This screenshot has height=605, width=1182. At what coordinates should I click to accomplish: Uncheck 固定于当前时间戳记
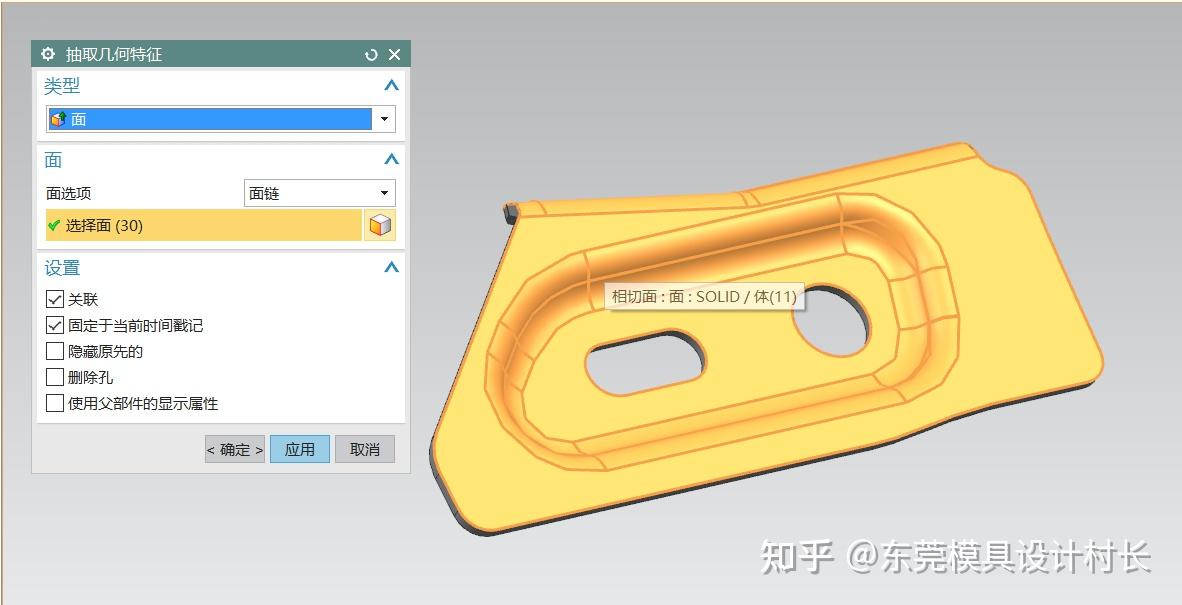coord(55,325)
